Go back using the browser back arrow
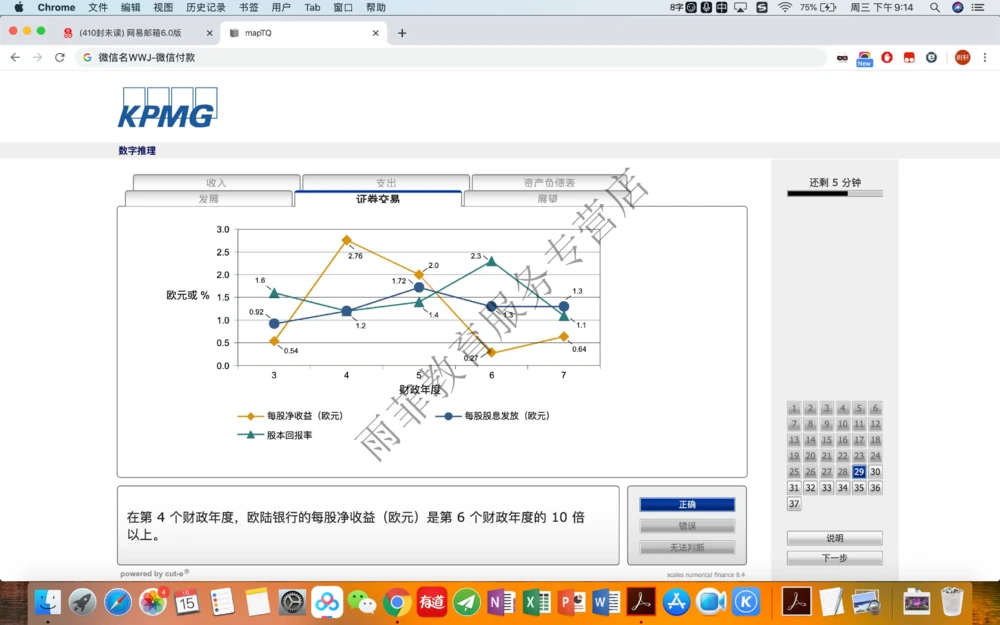The height and width of the screenshot is (625, 1000). click(x=14, y=58)
